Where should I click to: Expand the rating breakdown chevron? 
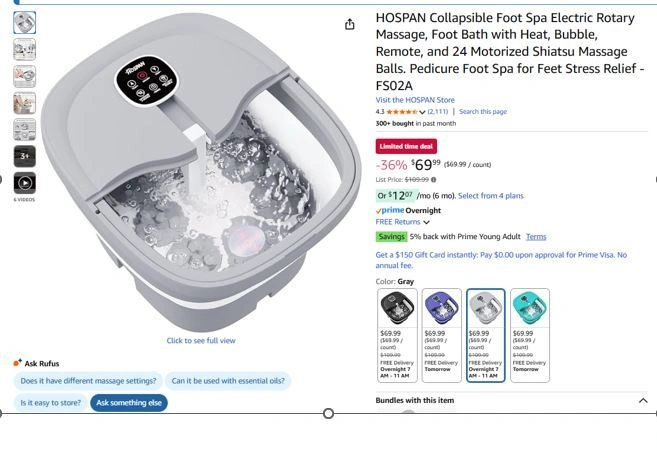[x=422, y=112]
